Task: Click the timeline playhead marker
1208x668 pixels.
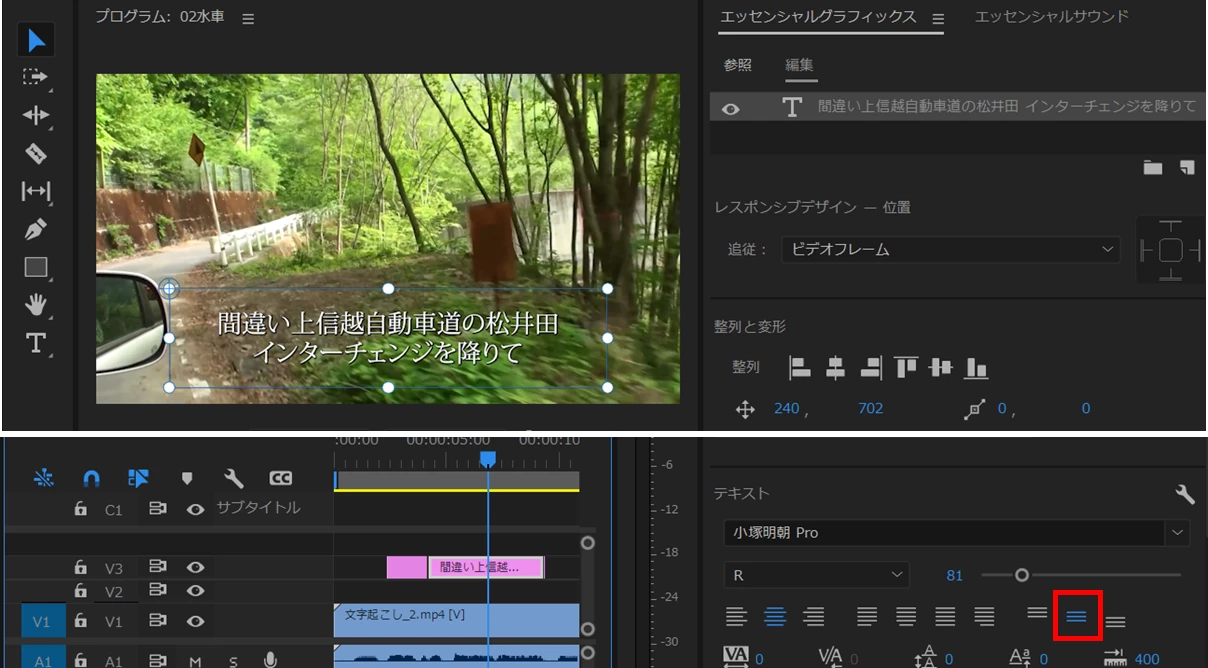Action: point(487,458)
